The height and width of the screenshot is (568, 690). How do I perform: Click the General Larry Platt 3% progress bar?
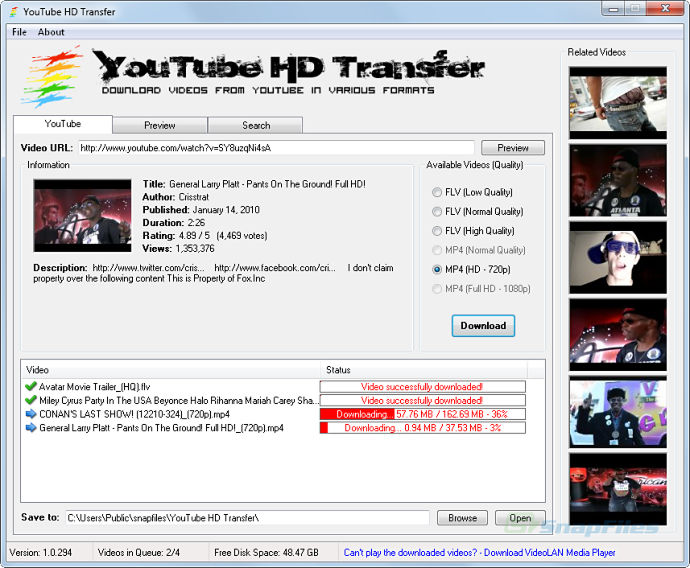coord(422,428)
